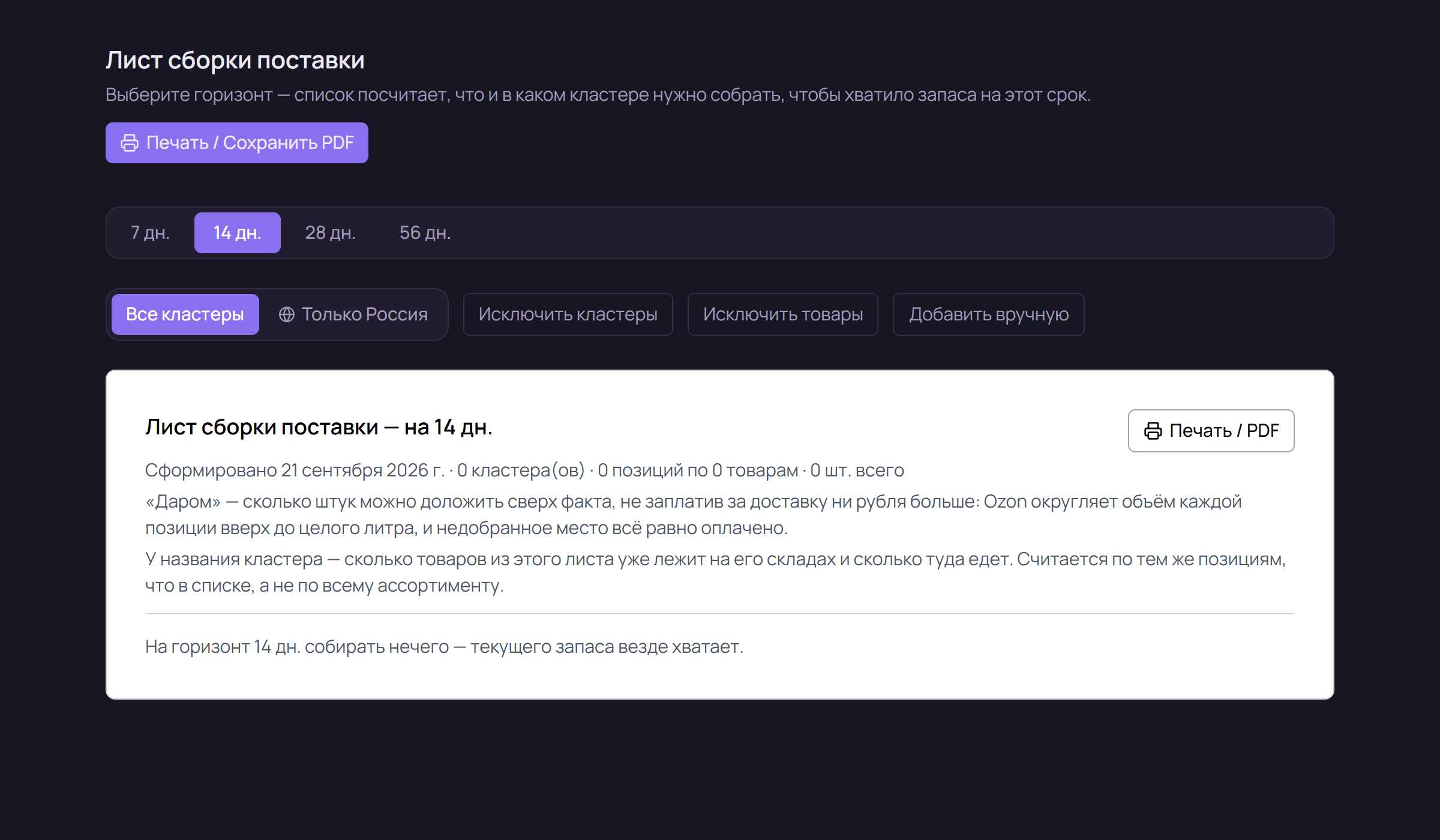Click the heading Лист сборки поставки — на 14 дн.

tap(319, 427)
